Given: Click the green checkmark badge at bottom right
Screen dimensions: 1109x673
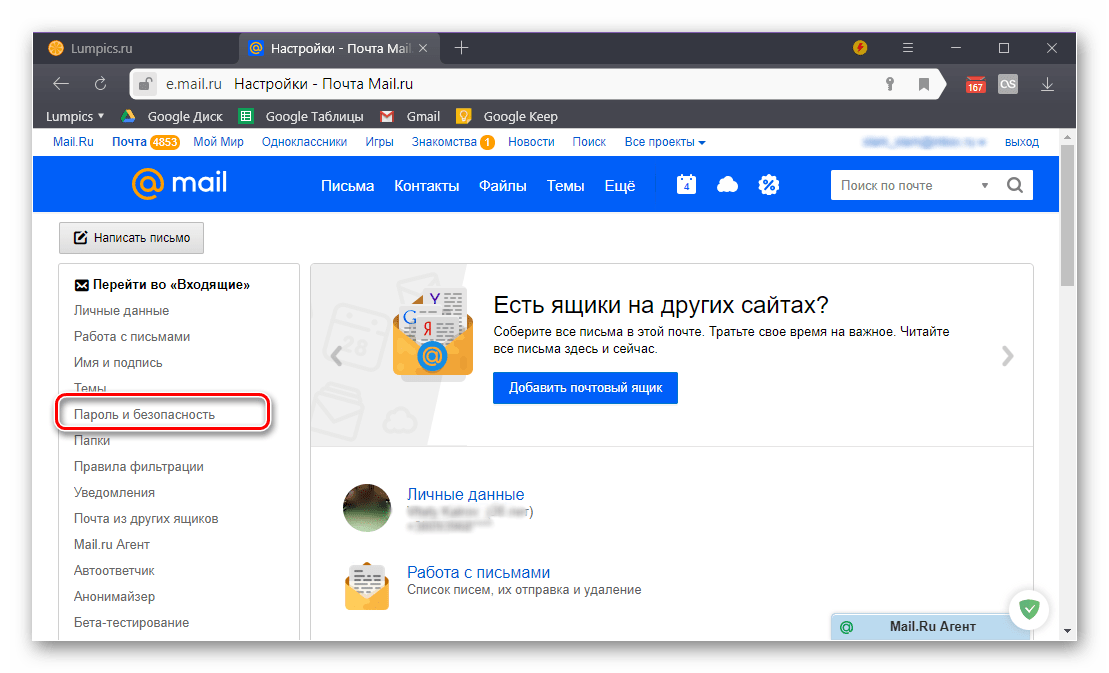Looking at the screenshot, I should click(1029, 609).
